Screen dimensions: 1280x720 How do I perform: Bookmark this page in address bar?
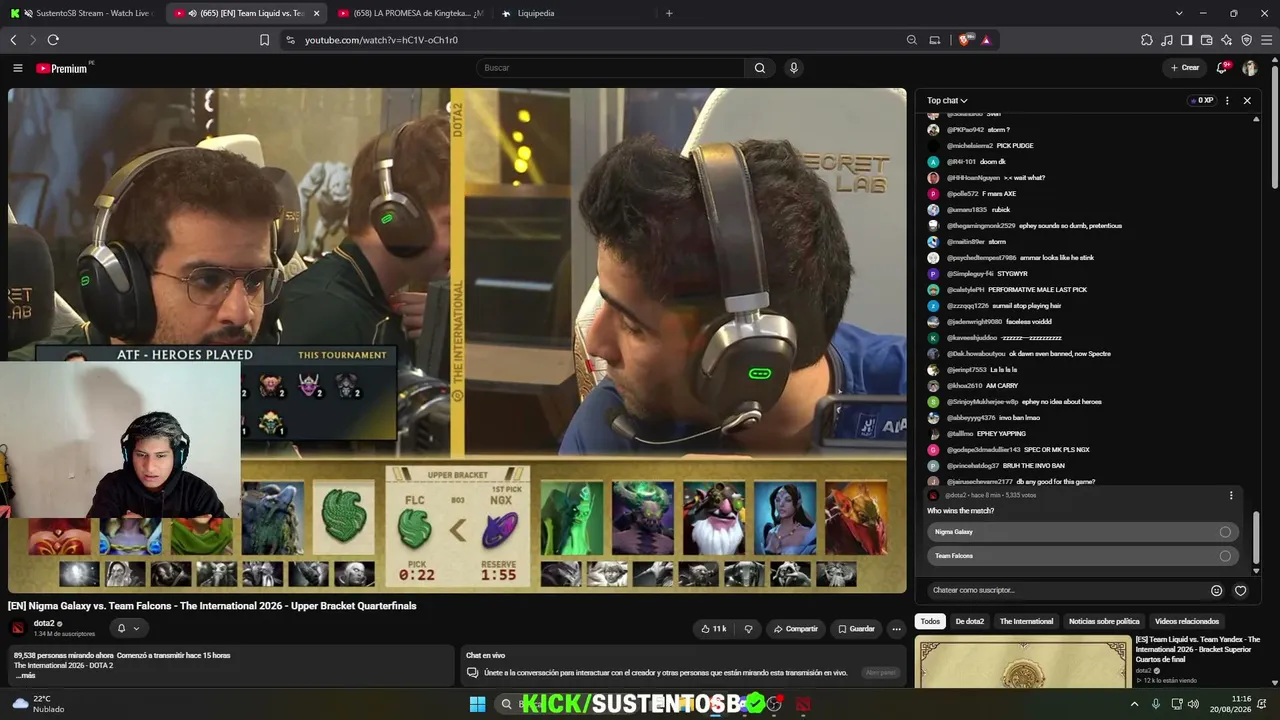coord(264,40)
